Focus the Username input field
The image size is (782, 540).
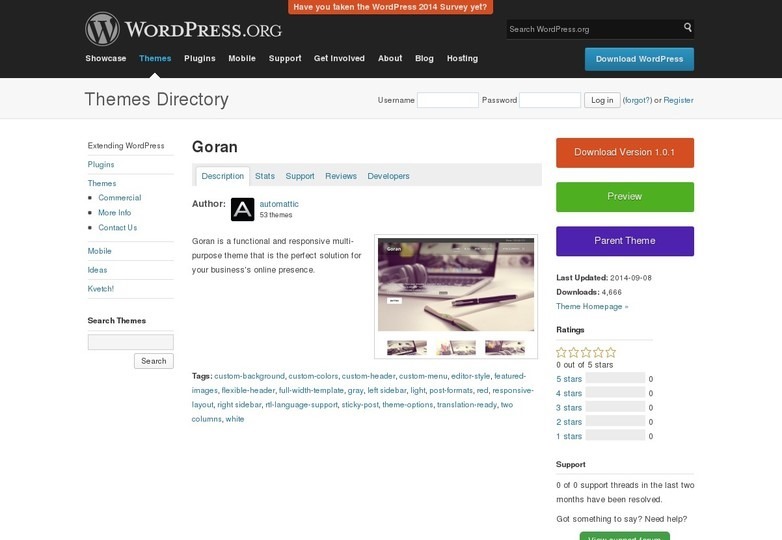point(447,100)
